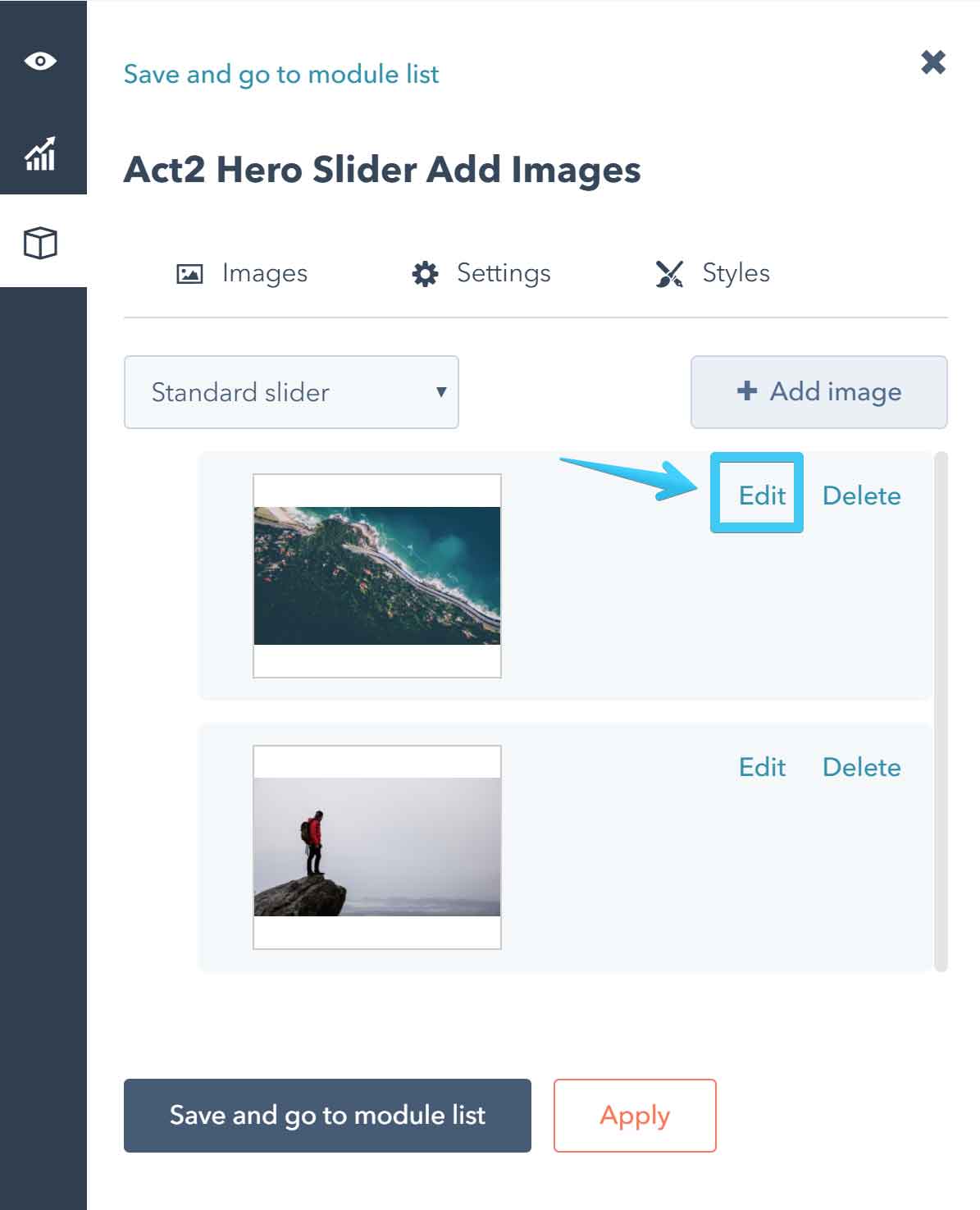Click the bottom Save and go to module list button
980x1210 pixels.
coord(327,1115)
